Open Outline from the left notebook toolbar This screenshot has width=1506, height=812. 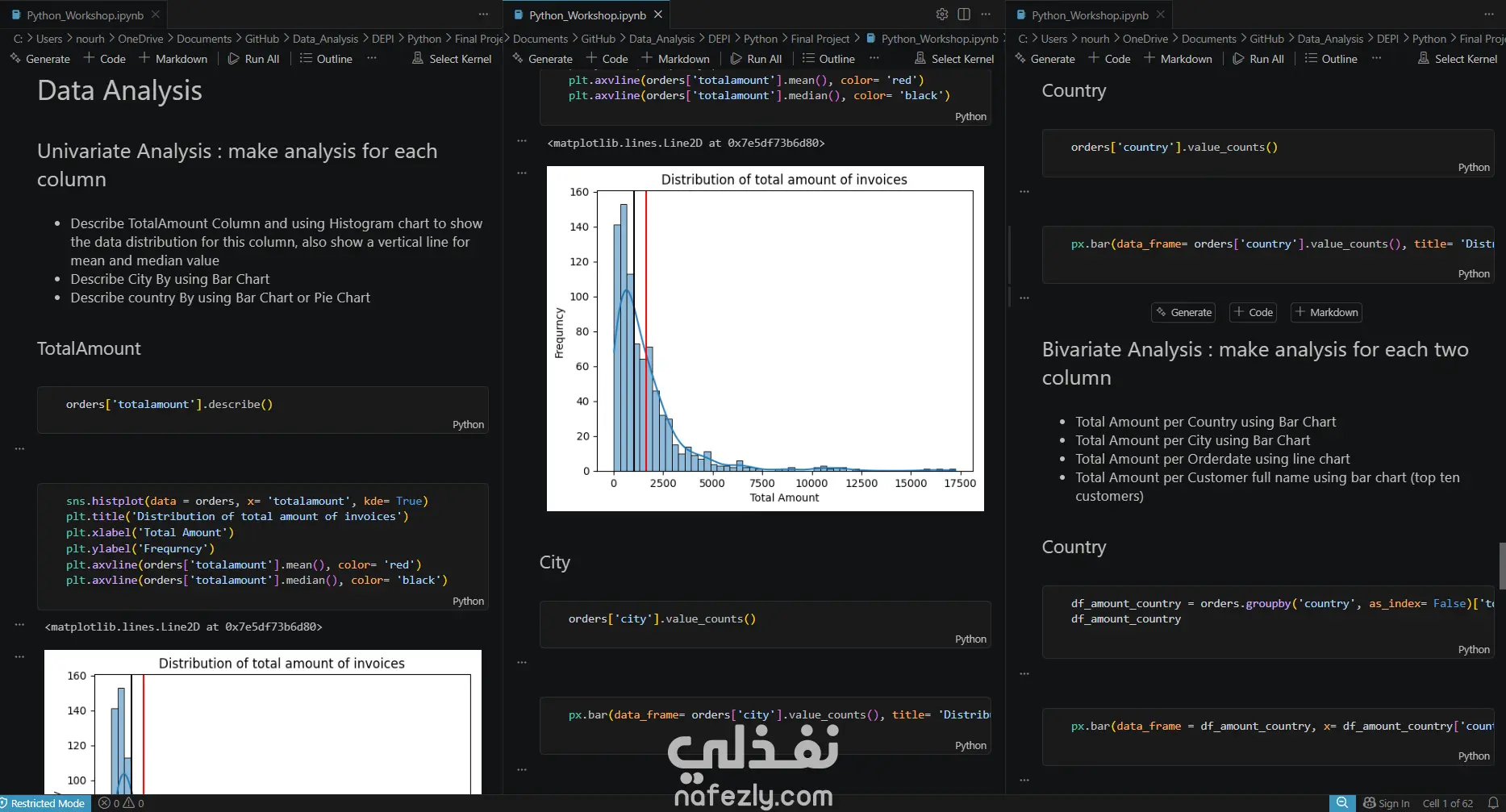point(326,59)
